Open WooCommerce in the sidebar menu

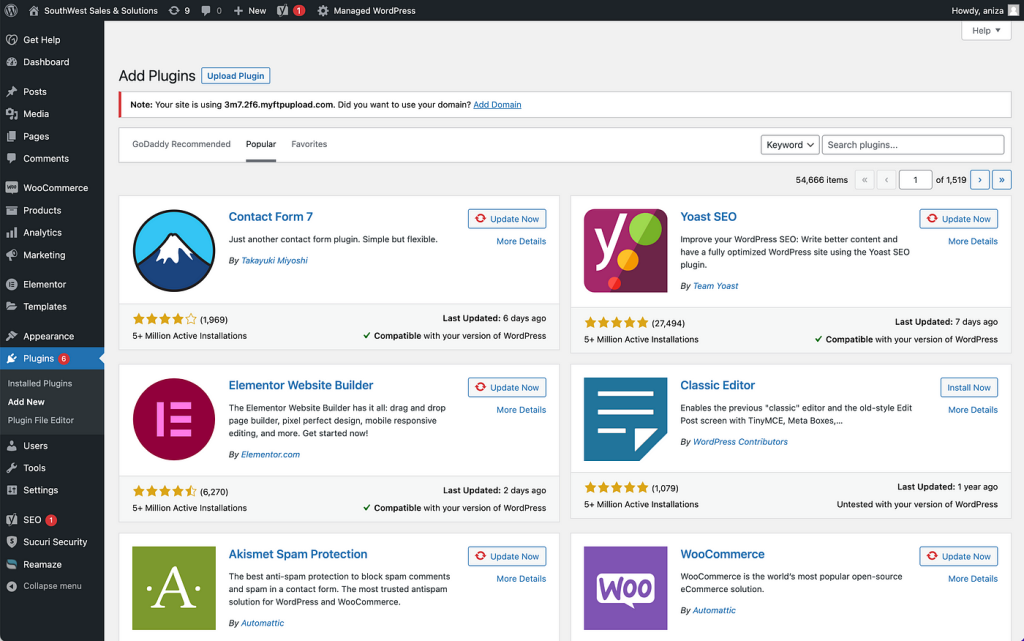tap(55, 188)
